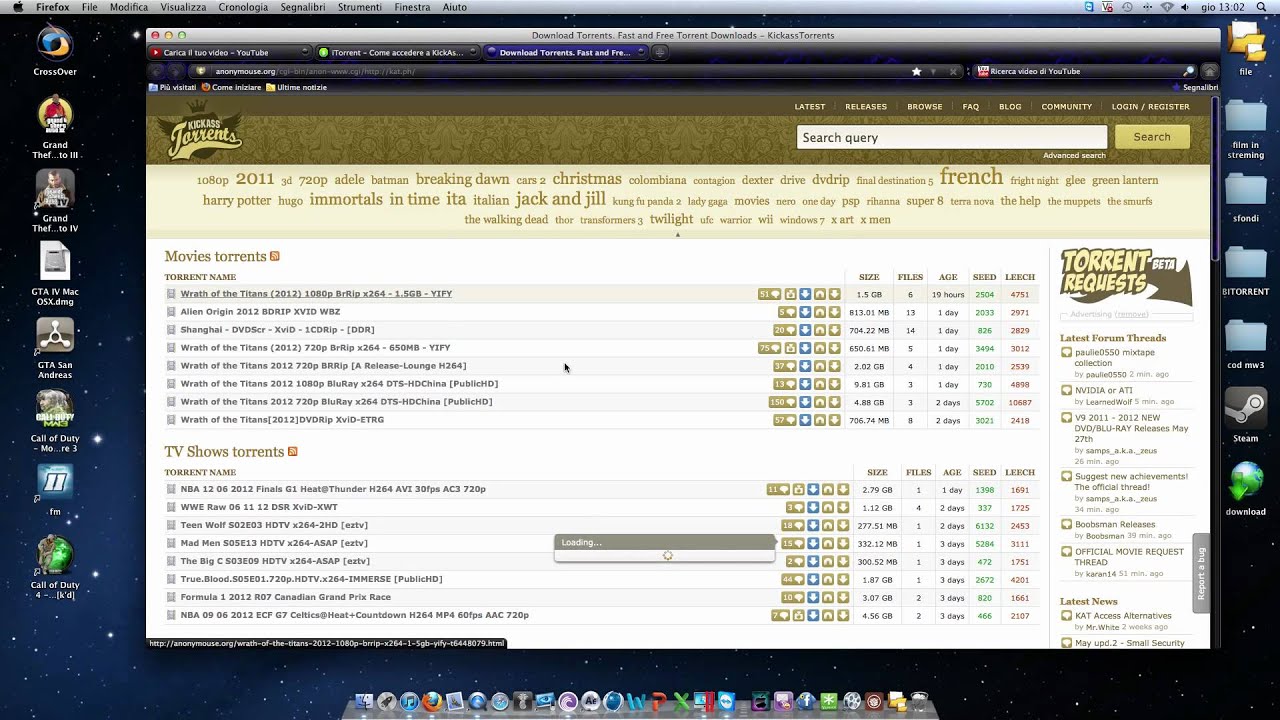The image size is (1280, 720).
Task: Click 'french' tag in tag cloud
Action: [x=971, y=177]
